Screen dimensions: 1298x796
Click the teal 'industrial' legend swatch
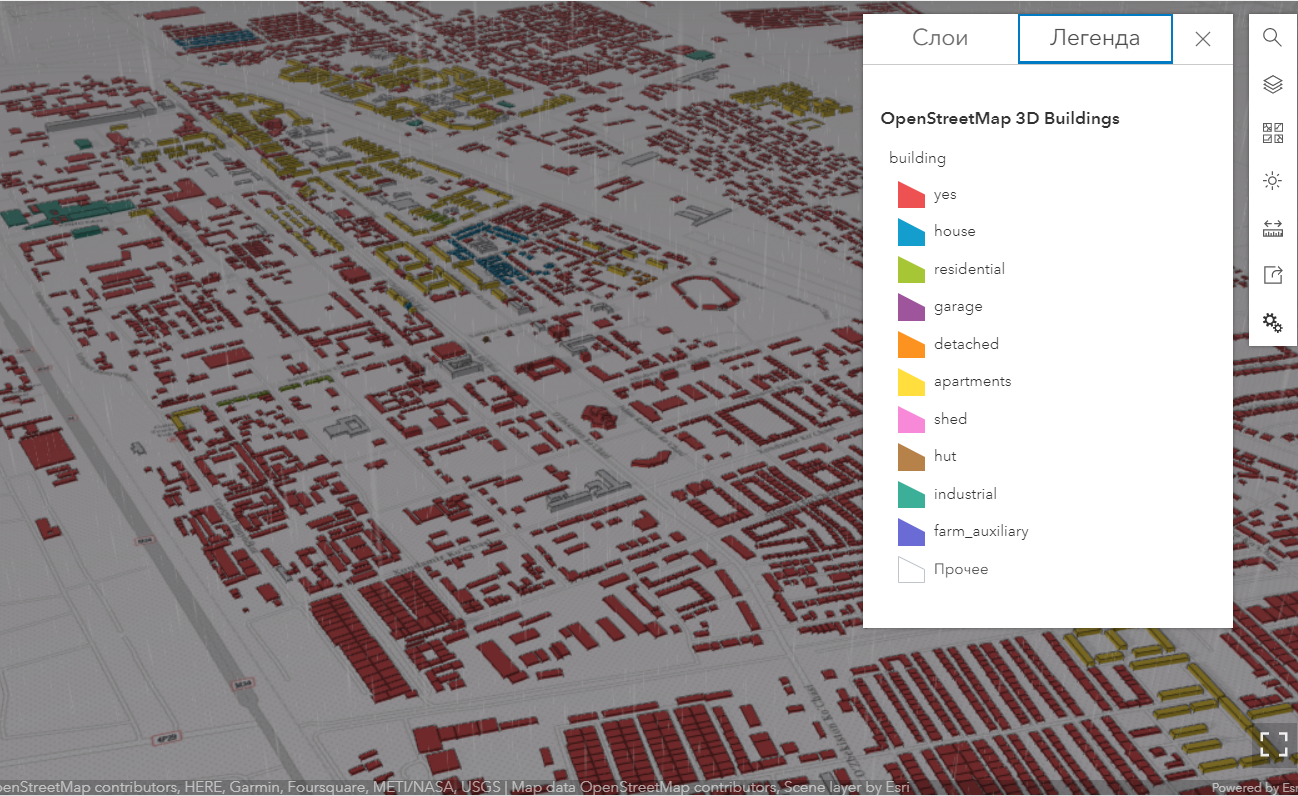[x=911, y=494]
